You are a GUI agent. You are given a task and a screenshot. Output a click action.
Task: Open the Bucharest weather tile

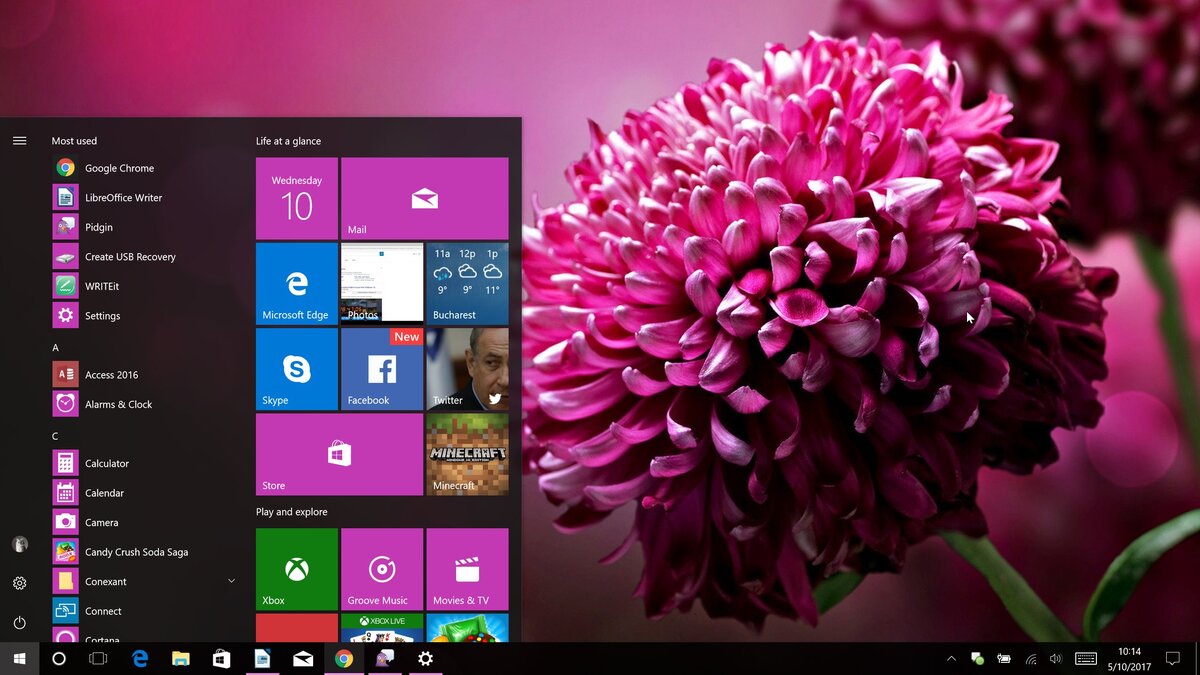coord(467,283)
